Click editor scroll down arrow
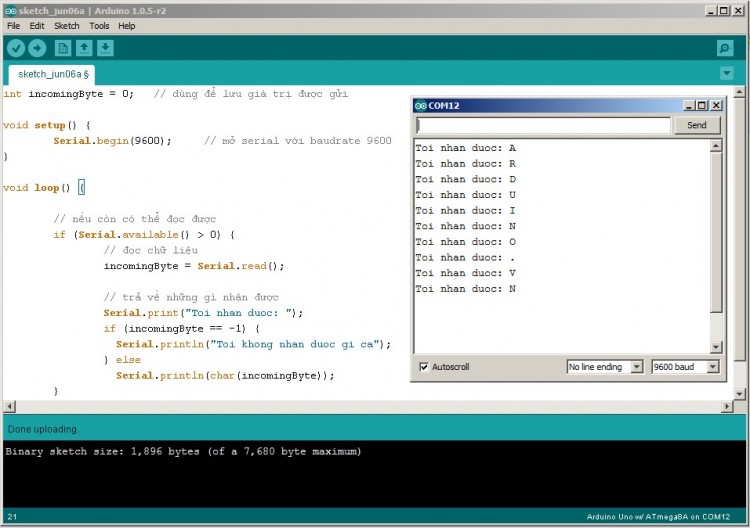Image resolution: width=750 pixels, height=528 pixels. click(739, 394)
